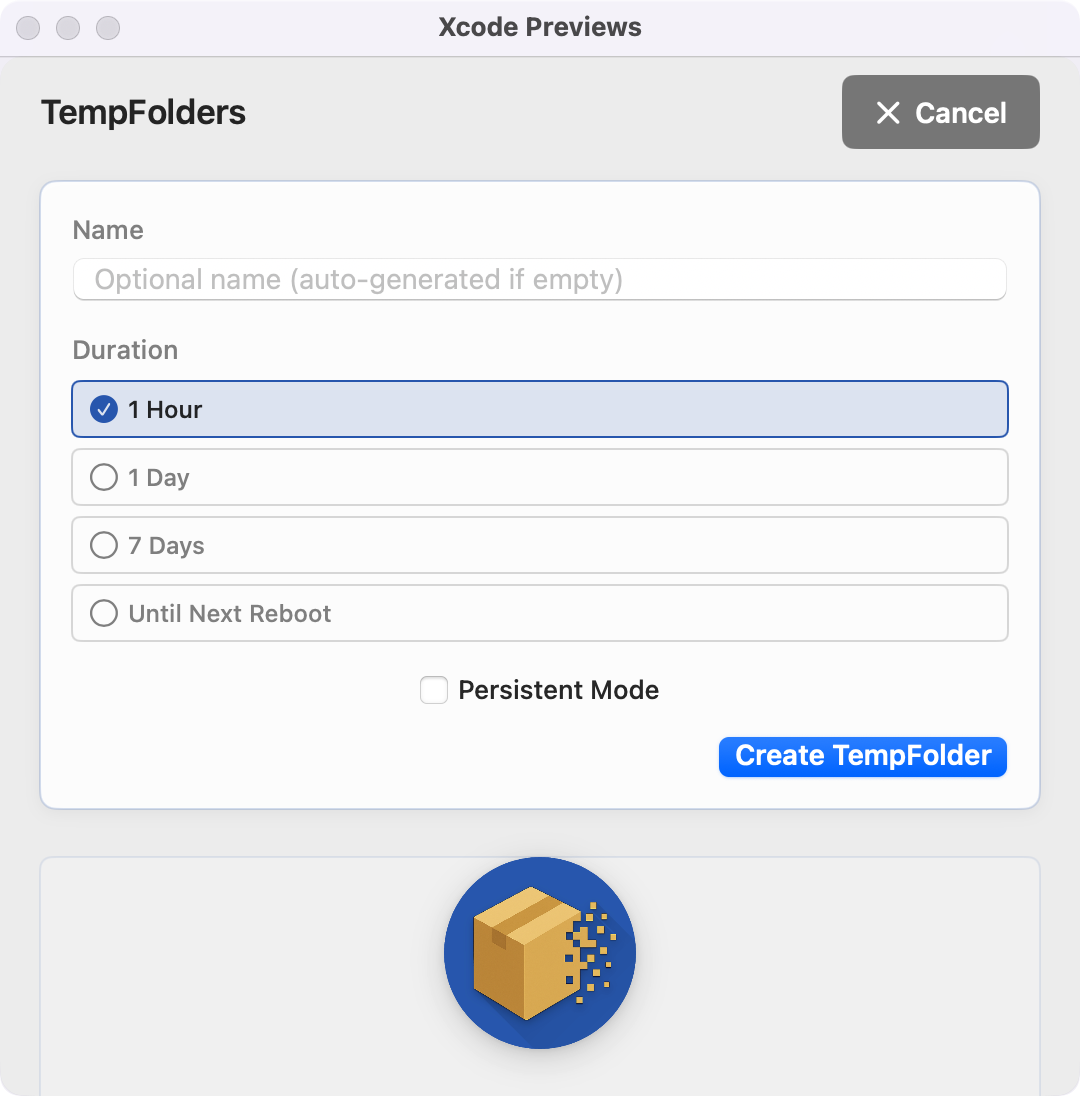The image size is (1080, 1096).
Task: Enable Persistent Mode
Action: (434, 690)
